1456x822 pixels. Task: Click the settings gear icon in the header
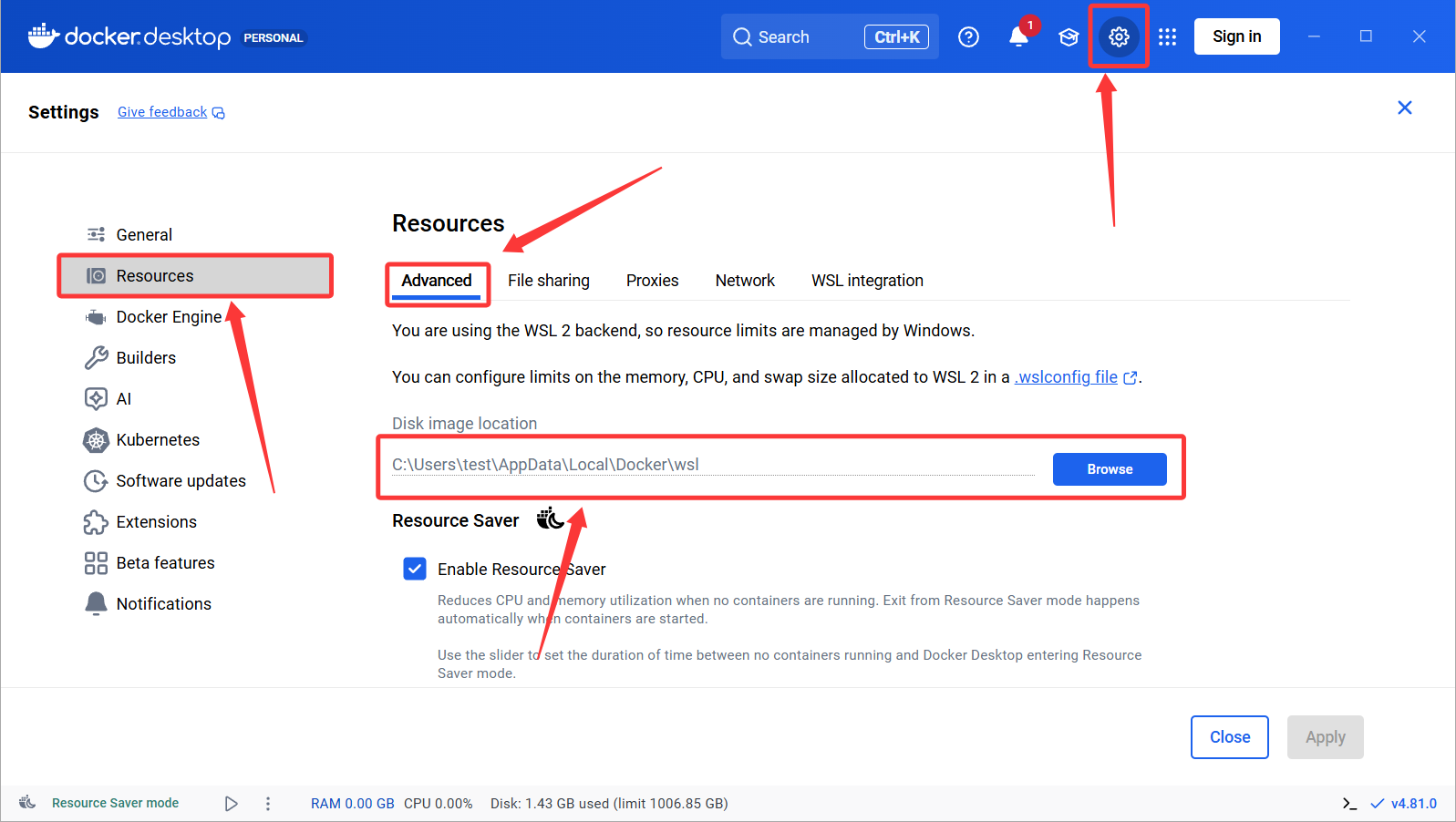1119,36
